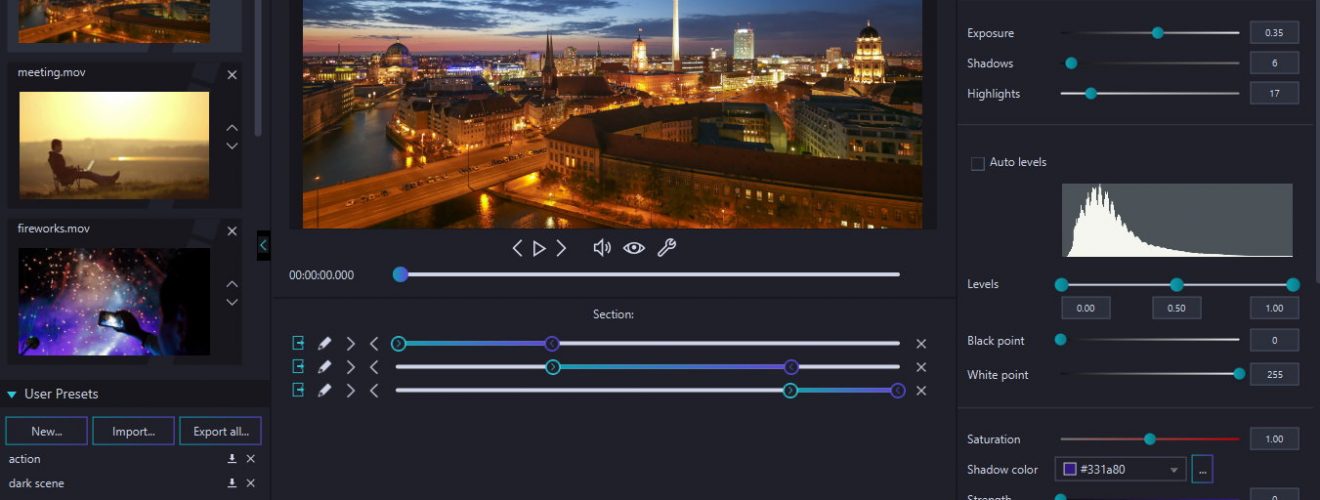Open the wrench settings icon

666,248
